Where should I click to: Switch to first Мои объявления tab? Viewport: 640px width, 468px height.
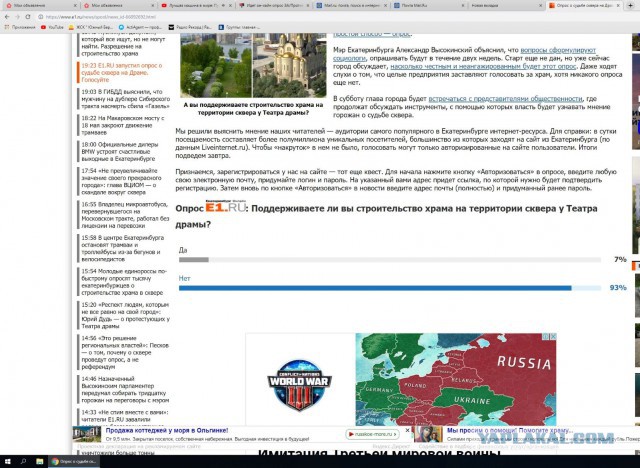(x=40, y=6)
